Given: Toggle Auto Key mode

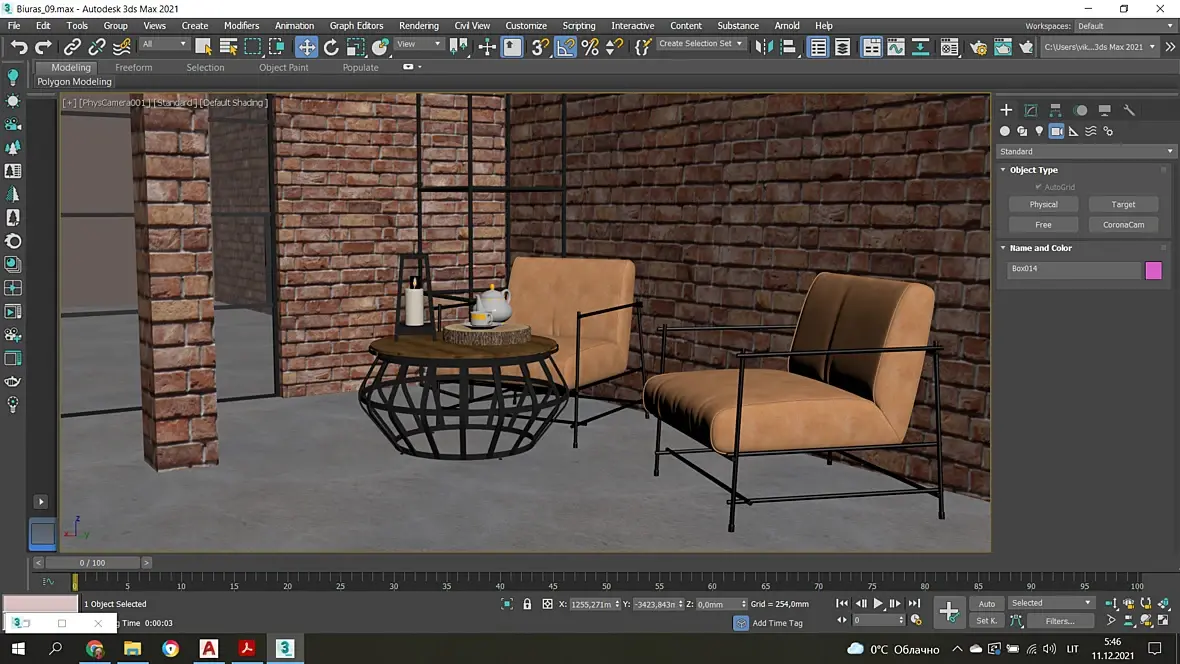Looking at the screenshot, I should (987, 604).
